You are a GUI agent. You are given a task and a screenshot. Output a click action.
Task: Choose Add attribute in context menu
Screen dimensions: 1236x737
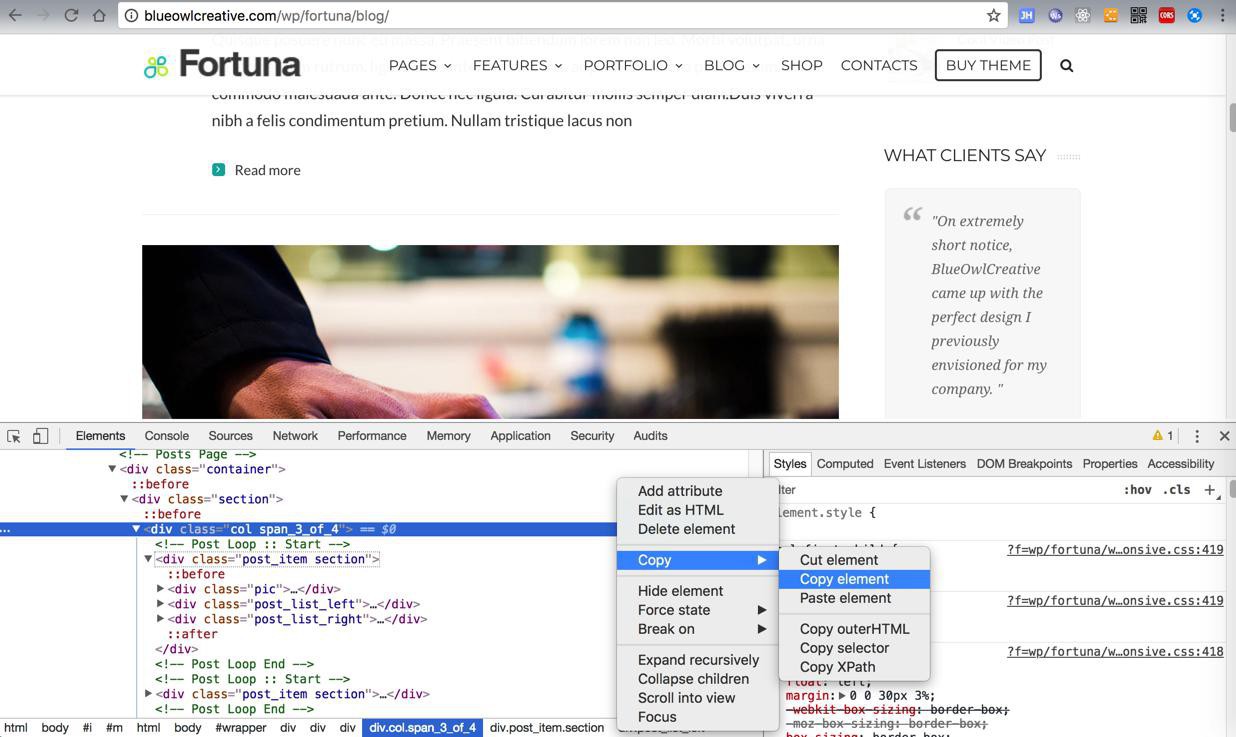pos(697,491)
